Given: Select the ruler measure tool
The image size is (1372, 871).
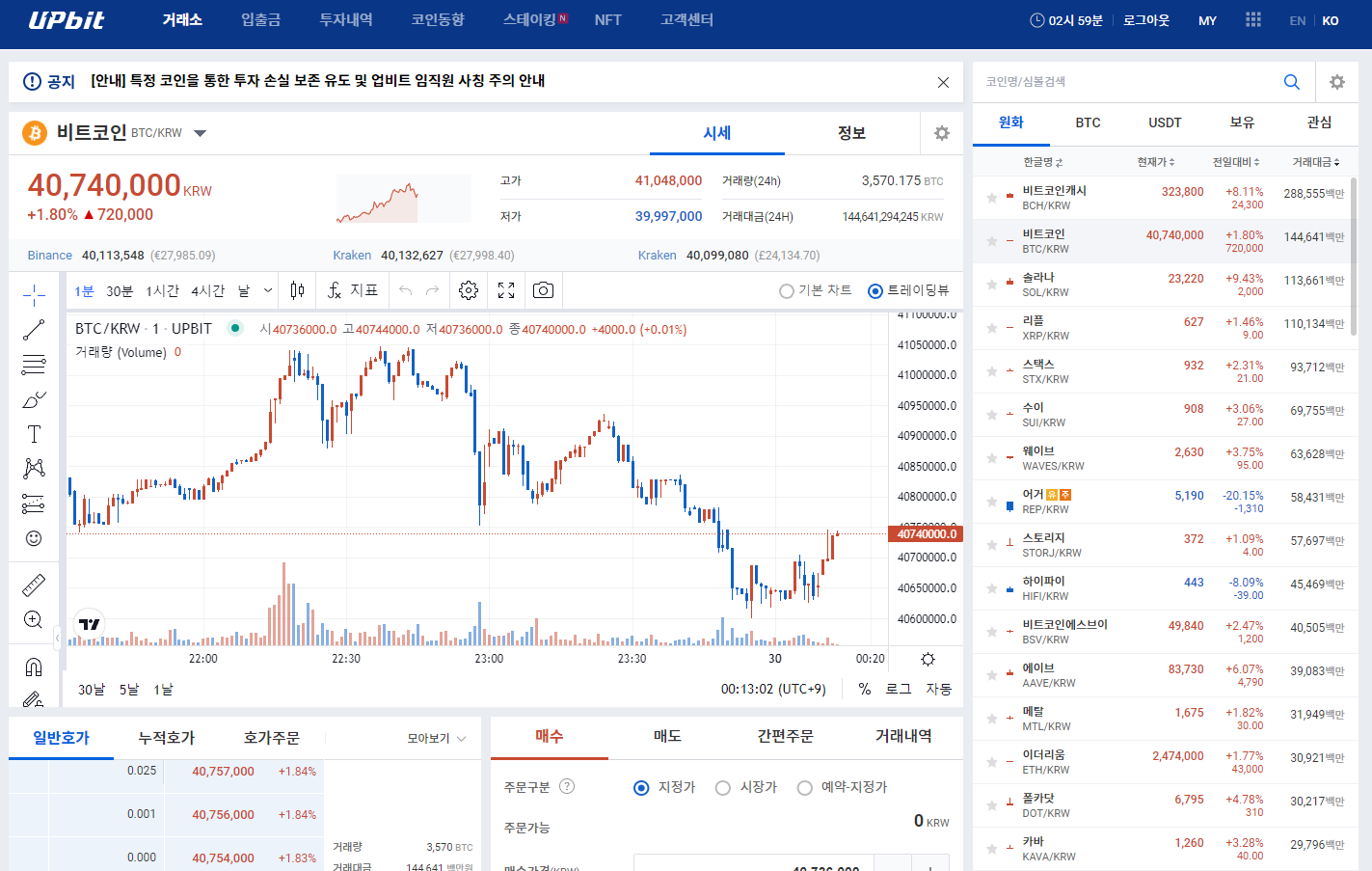Looking at the screenshot, I should tap(34, 585).
